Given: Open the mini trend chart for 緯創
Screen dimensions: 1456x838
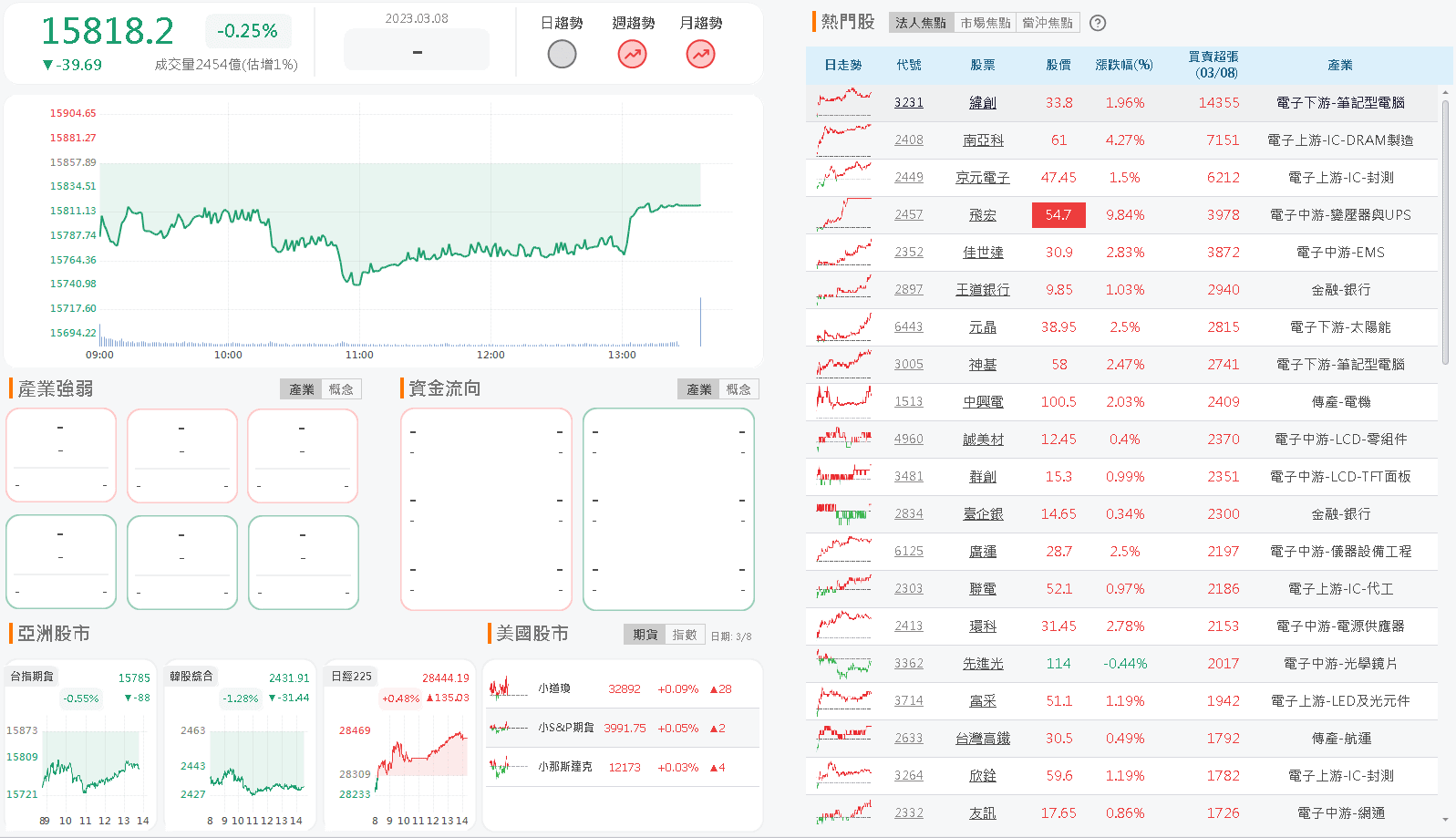Looking at the screenshot, I should point(844,102).
